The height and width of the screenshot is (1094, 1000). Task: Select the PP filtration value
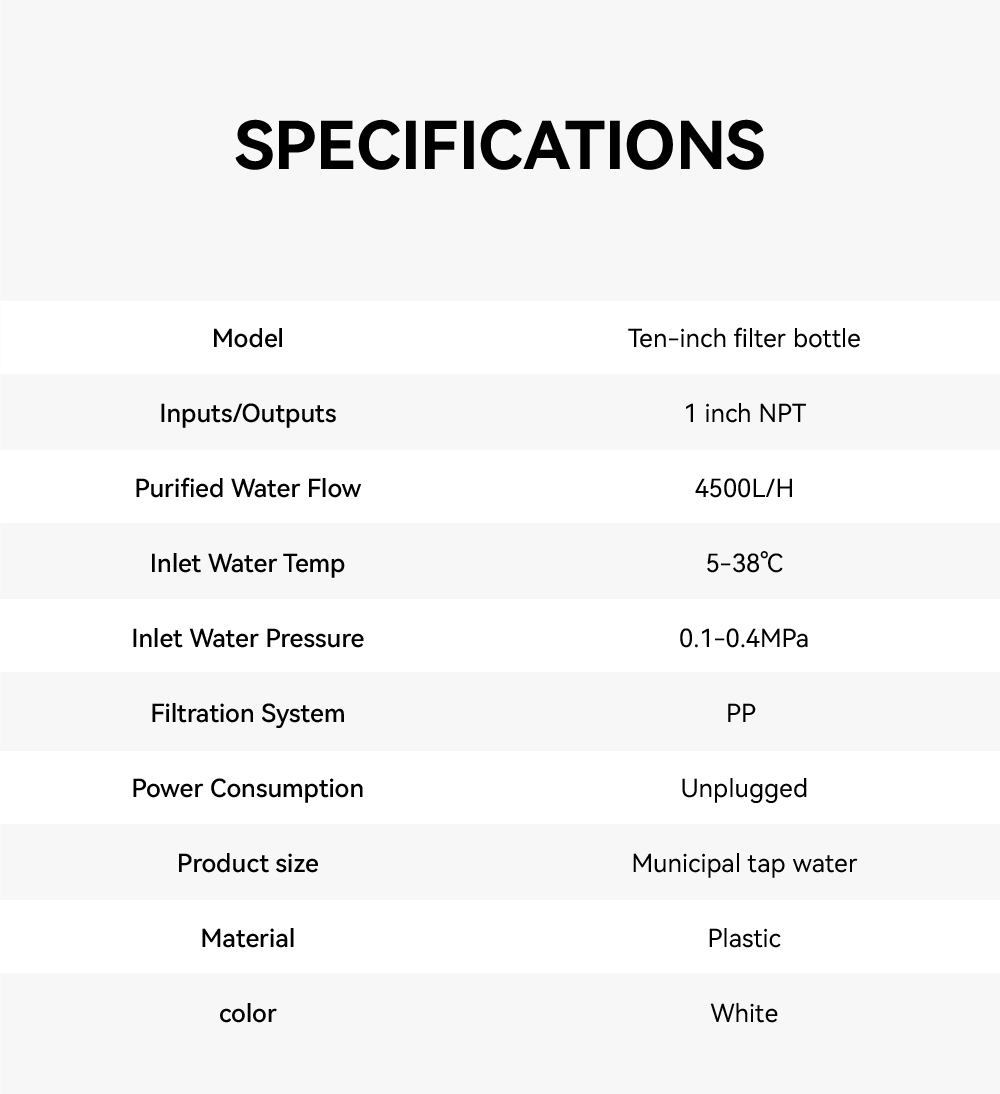pos(741,714)
